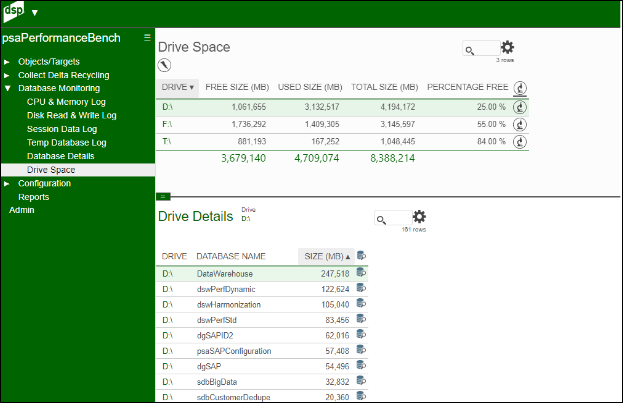Click microscope icon for D:\ drive row
This screenshot has height=403, width=623.
click(x=520, y=107)
